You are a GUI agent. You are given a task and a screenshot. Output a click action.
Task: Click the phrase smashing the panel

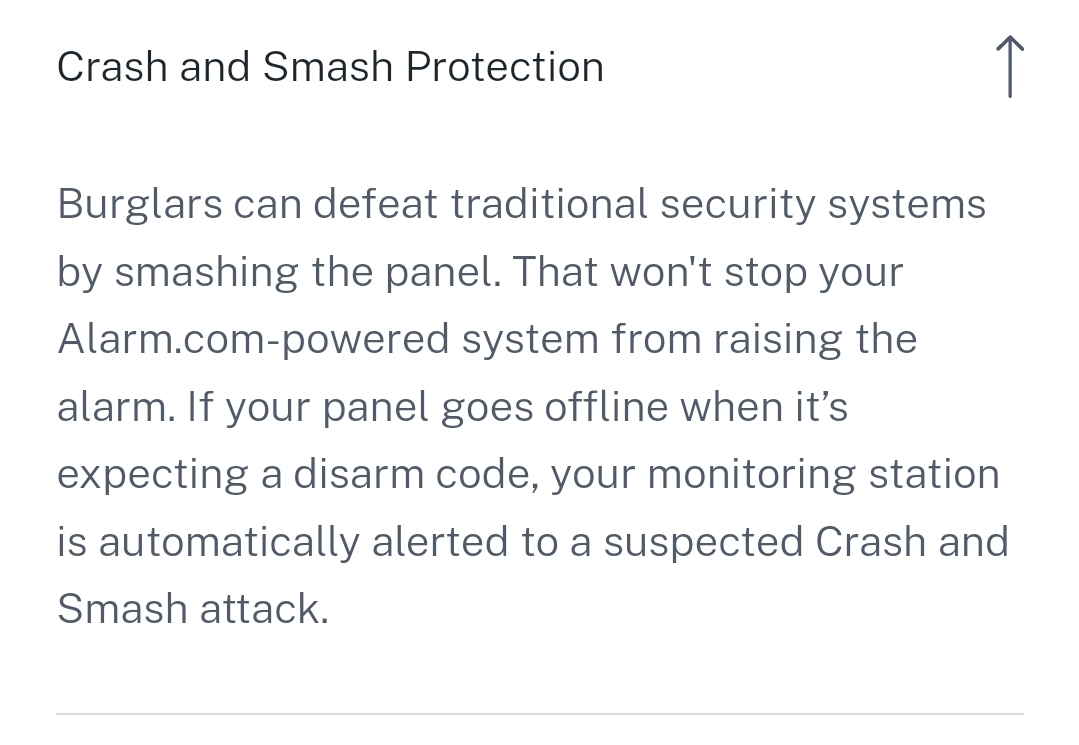[307, 272]
